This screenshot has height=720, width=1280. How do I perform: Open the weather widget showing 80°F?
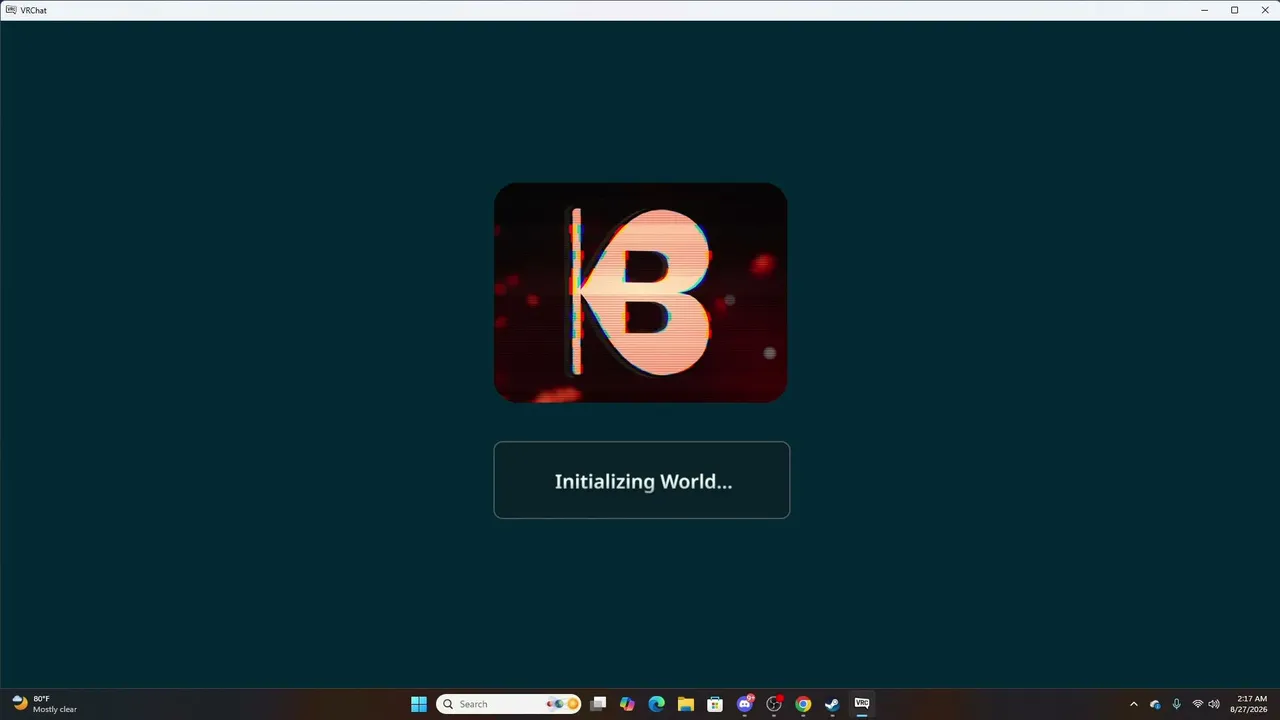[45, 704]
